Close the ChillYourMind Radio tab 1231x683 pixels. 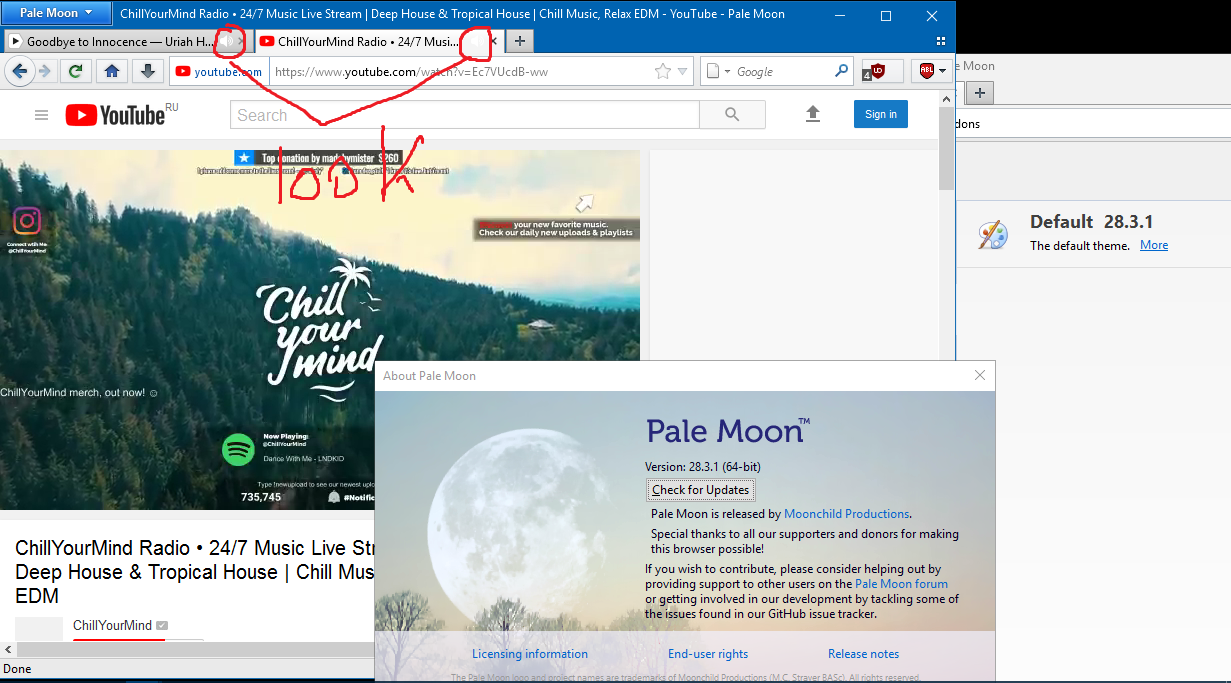(492, 42)
